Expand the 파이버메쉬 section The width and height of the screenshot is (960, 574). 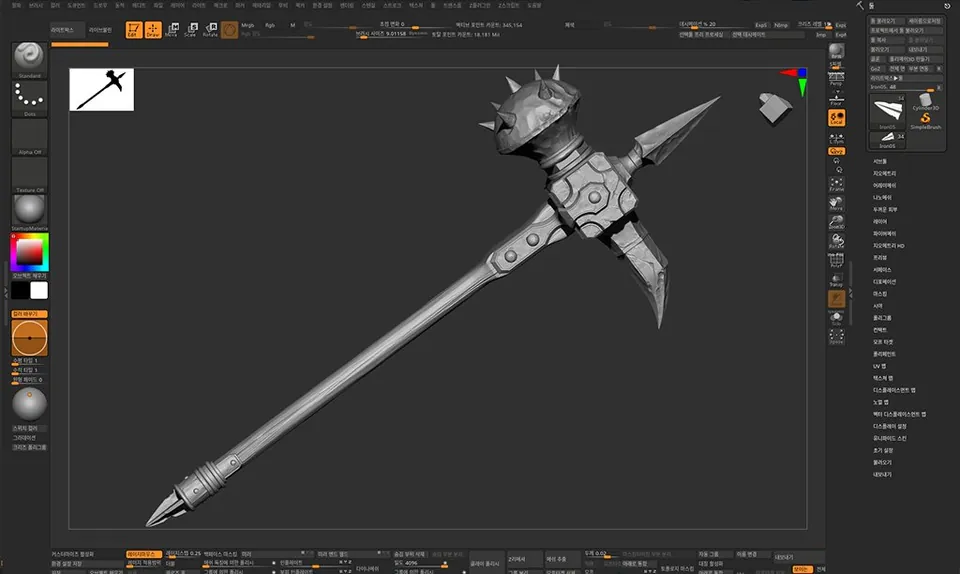coord(884,234)
